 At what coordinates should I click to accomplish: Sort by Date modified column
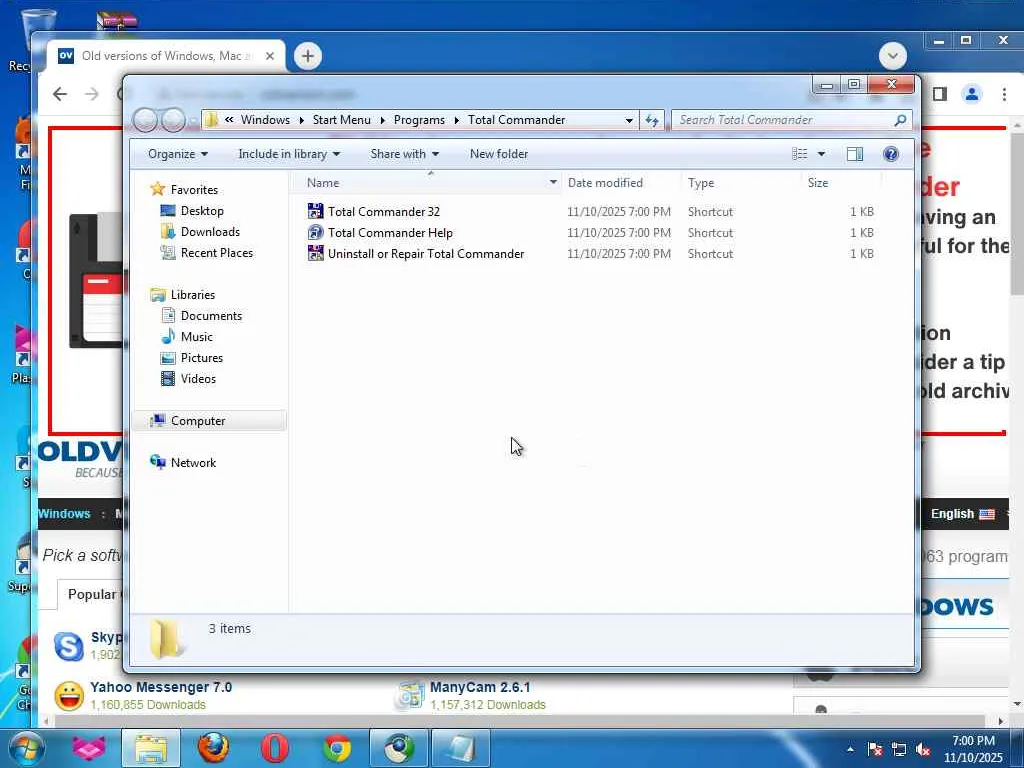(x=605, y=183)
